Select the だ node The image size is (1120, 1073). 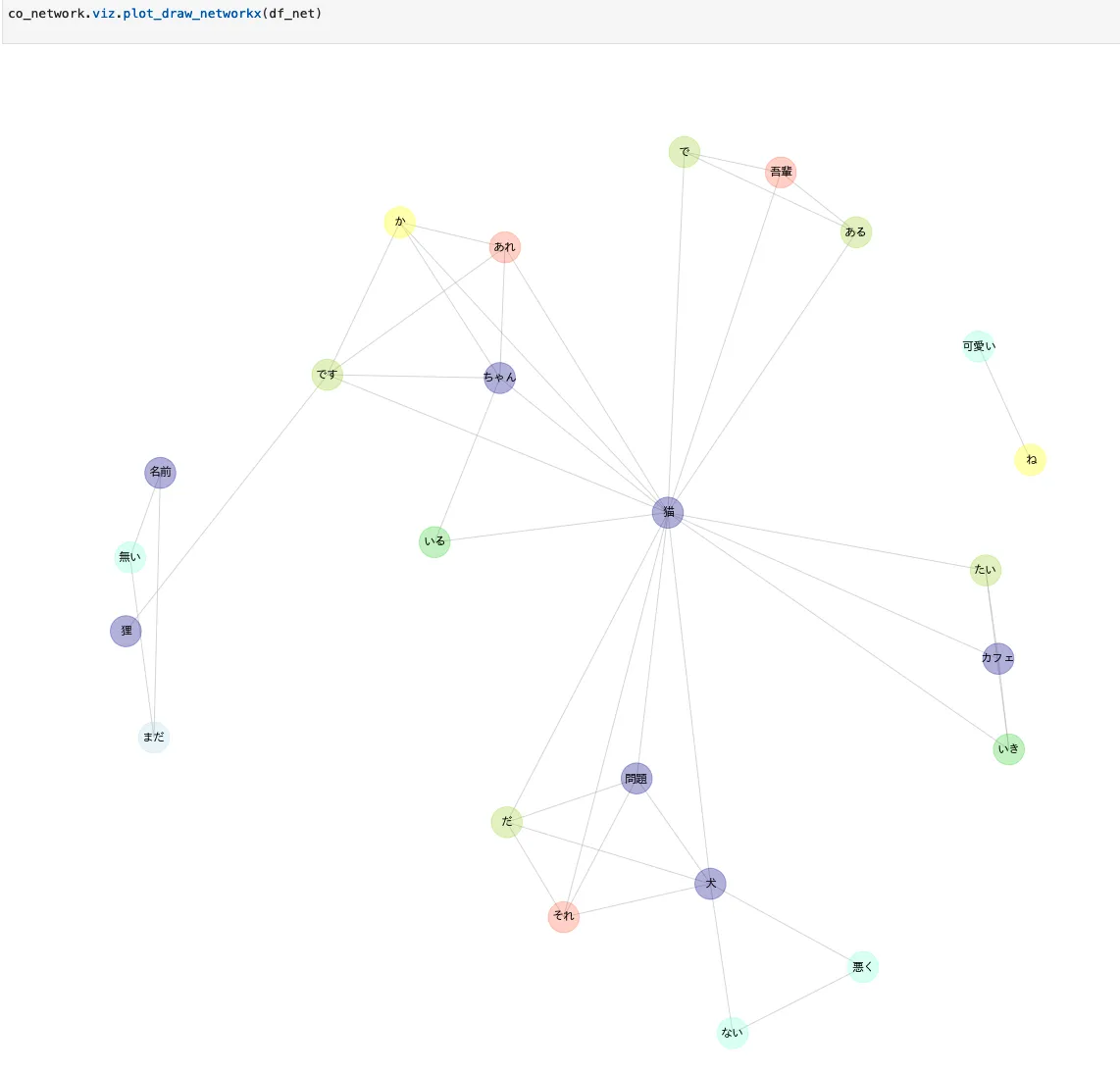coord(506,822)
